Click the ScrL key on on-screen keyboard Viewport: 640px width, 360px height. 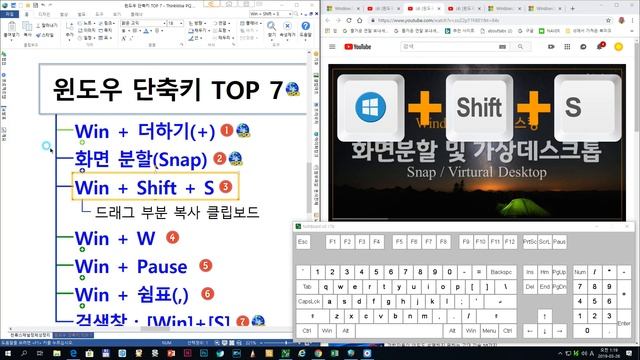coord(544,242)
